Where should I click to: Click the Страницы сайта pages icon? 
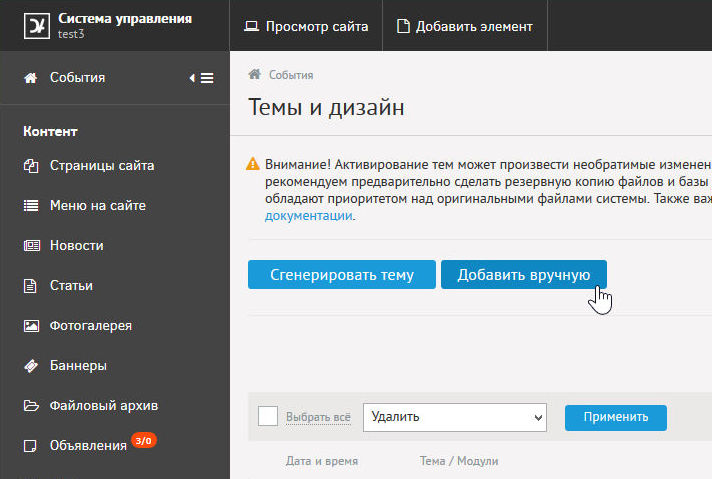[30, 166]
